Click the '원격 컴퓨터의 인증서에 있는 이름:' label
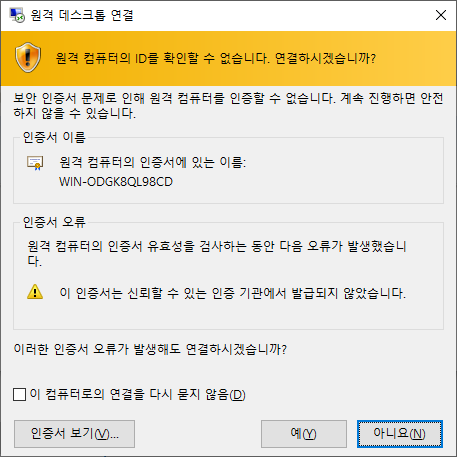The width and height of the screenshot is (457, 457). tap(153, 163)
